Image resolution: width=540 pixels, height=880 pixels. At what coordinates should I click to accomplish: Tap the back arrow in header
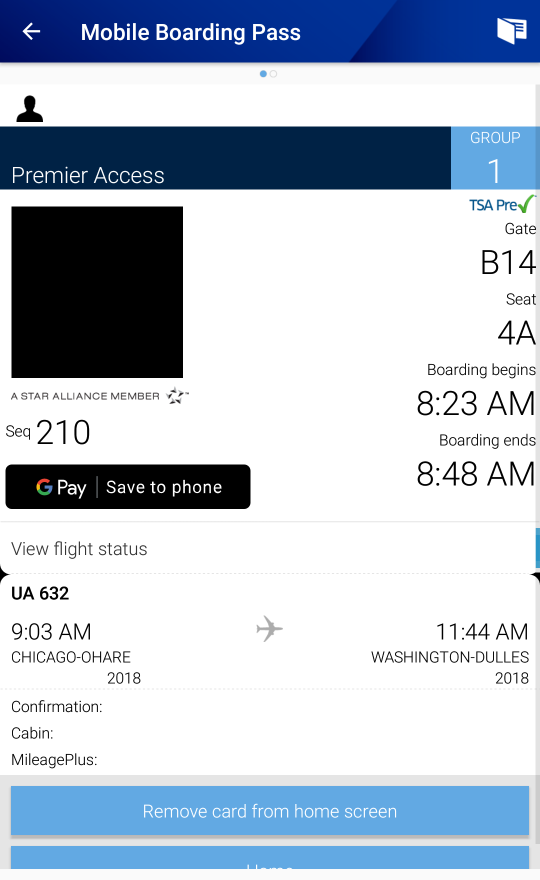pos(31,31)
